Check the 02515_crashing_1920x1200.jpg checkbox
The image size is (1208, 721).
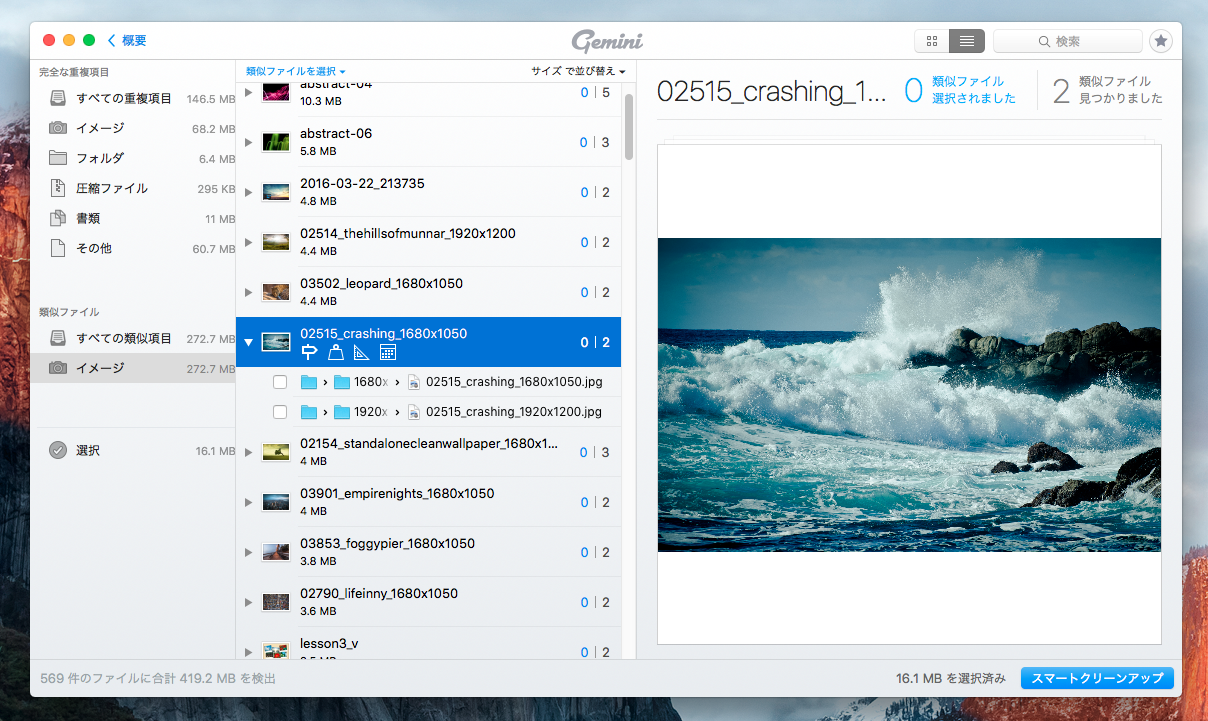point(280,412)
